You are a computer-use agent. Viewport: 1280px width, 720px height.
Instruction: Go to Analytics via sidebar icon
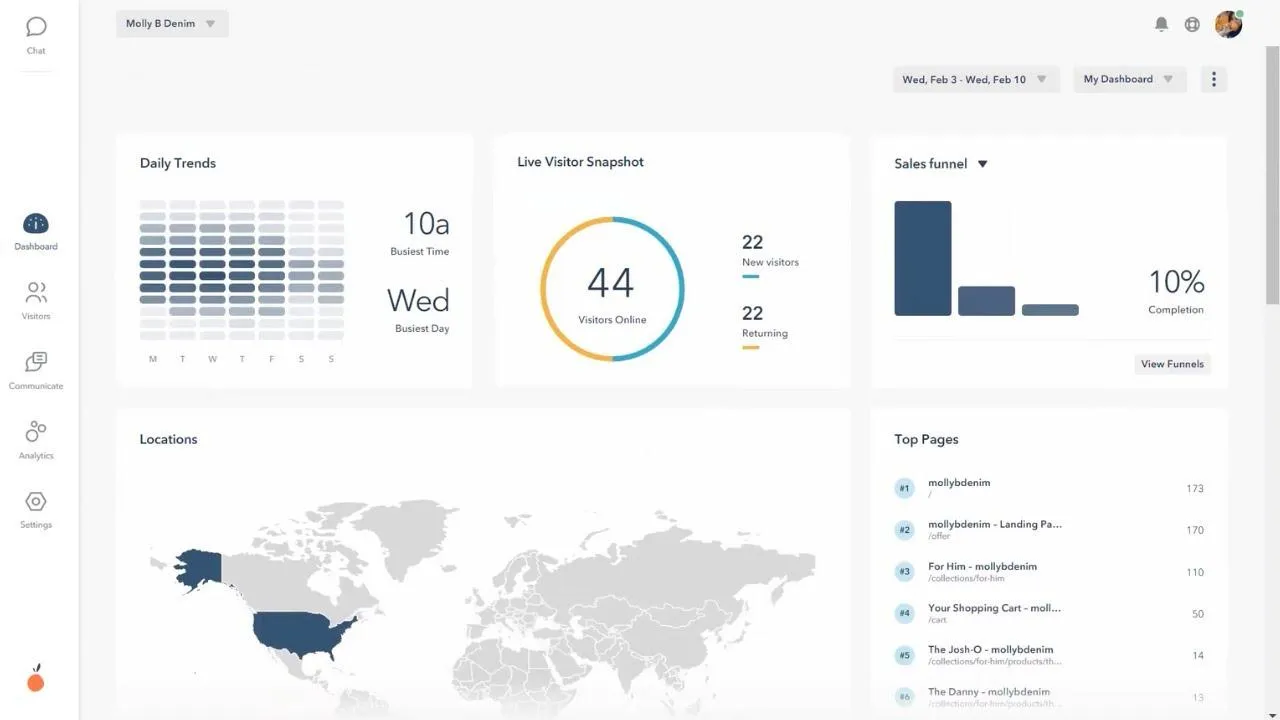[36, 432]
